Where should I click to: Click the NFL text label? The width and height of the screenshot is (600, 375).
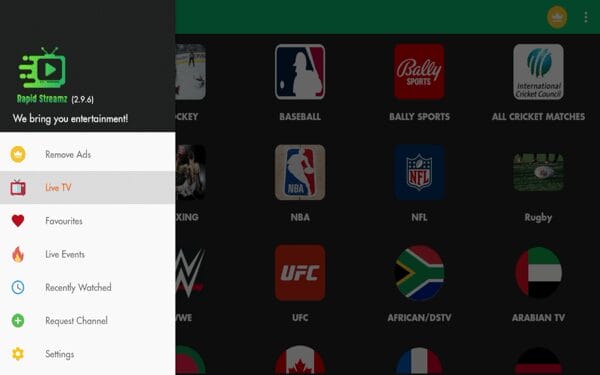pyautogui.click(x=419, y=217)
